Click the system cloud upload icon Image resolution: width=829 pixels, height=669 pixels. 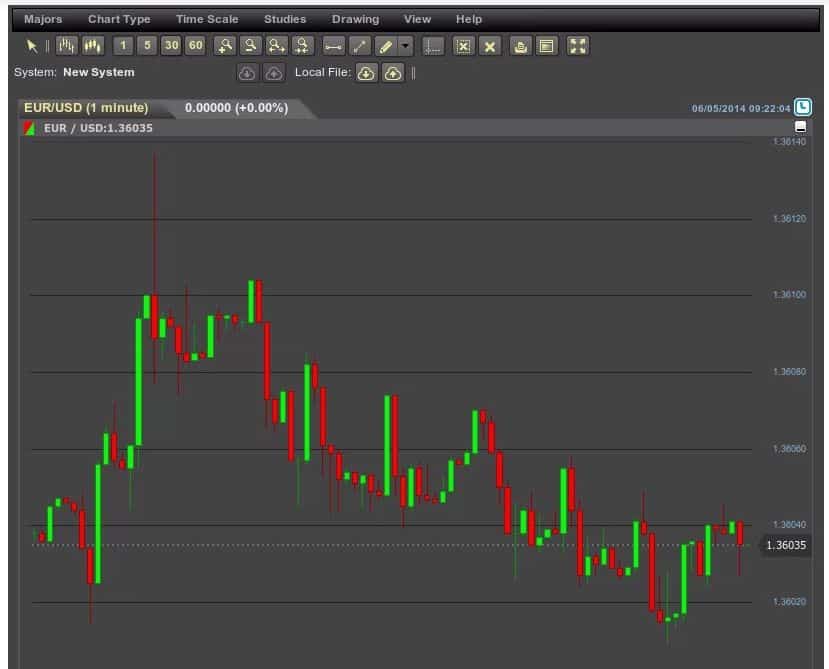click(x=273, y=73)
